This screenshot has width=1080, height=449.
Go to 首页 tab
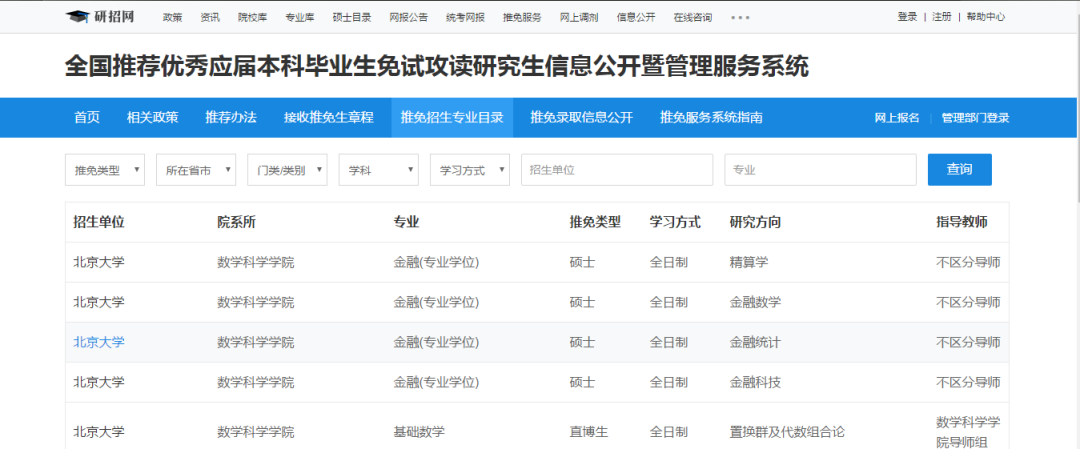pos(87,118)
